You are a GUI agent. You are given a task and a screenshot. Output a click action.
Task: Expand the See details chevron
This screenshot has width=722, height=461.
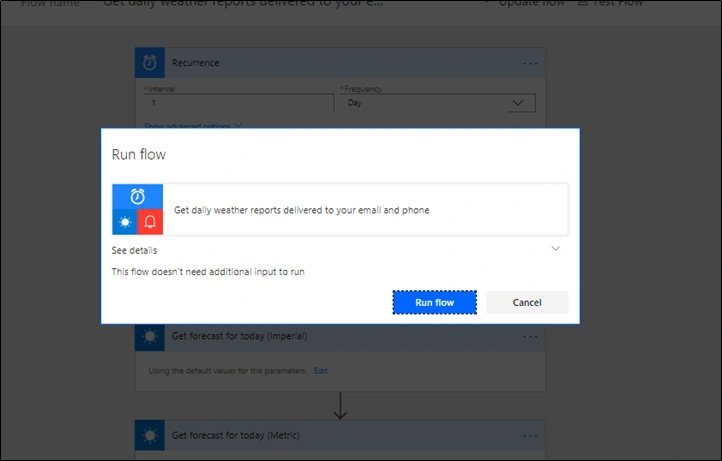[x=556, y=249]
